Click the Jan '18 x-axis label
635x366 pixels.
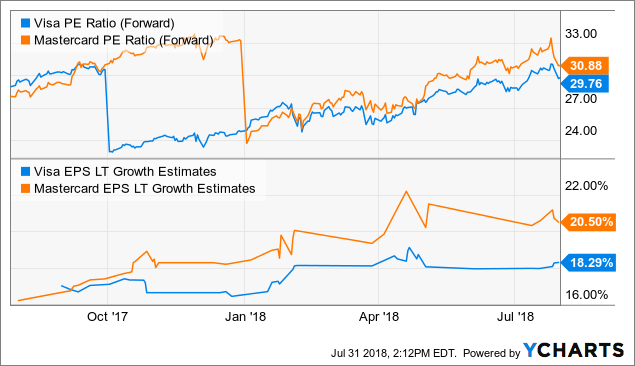245,317
